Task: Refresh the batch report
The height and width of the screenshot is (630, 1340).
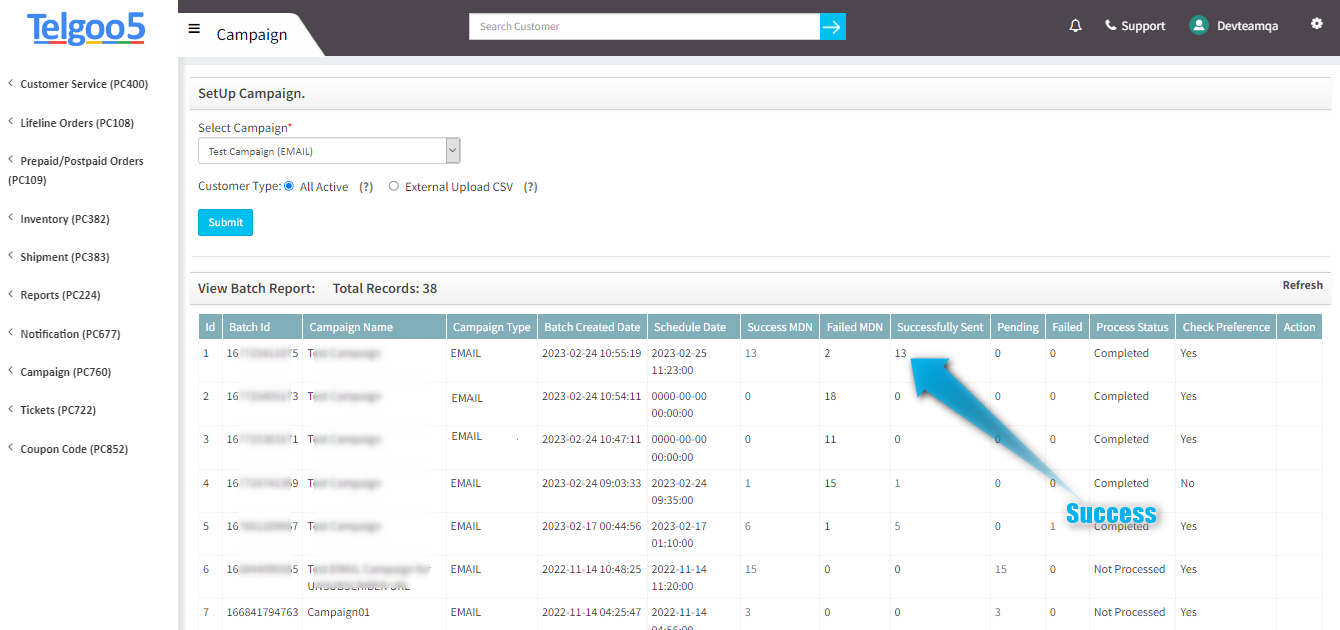Action: 1302,284
